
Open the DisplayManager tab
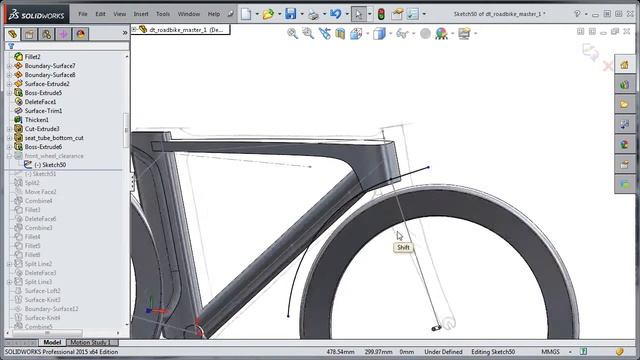pos(80,34)
